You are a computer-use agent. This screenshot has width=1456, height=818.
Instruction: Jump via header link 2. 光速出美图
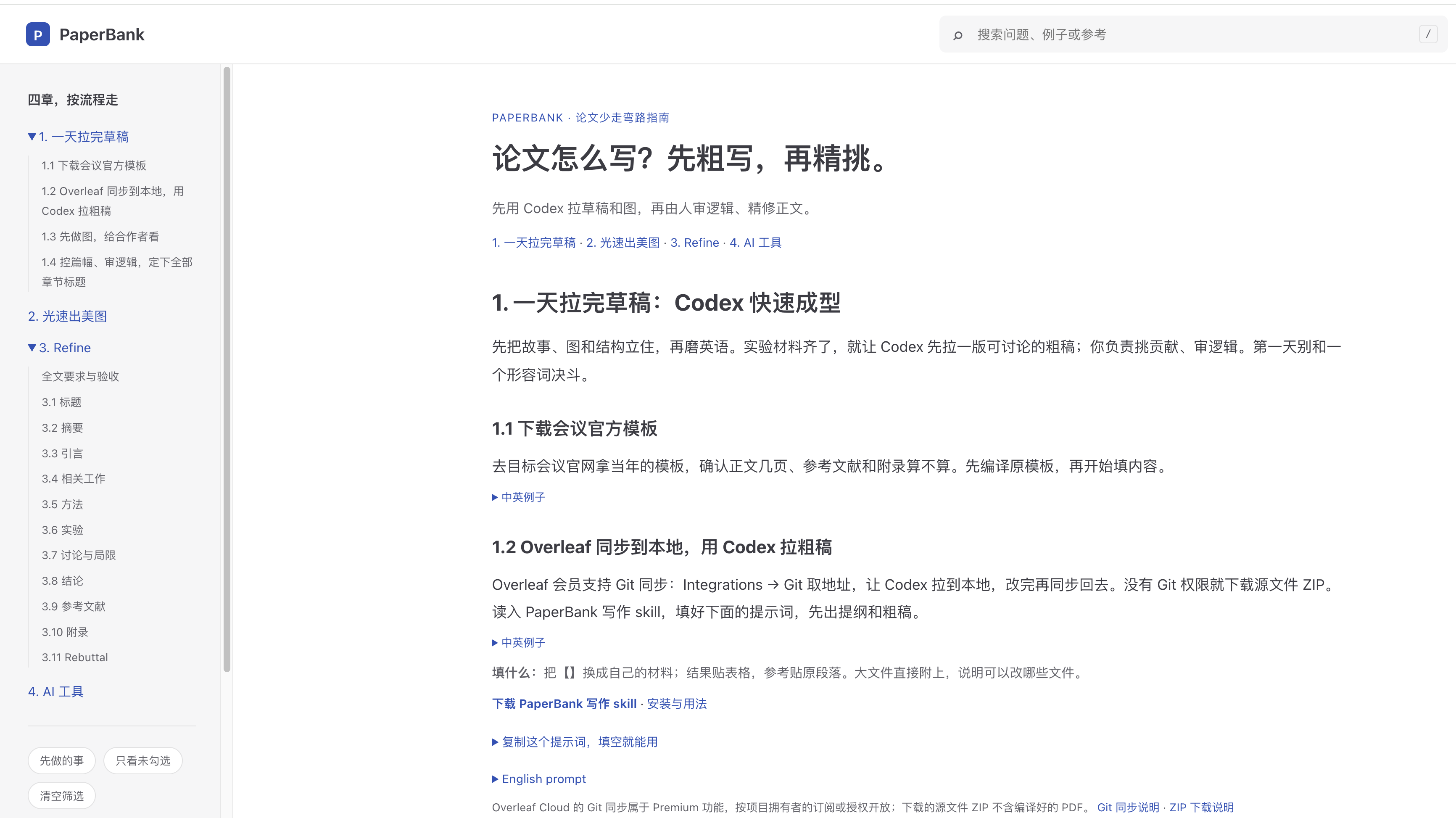[623, 243]
